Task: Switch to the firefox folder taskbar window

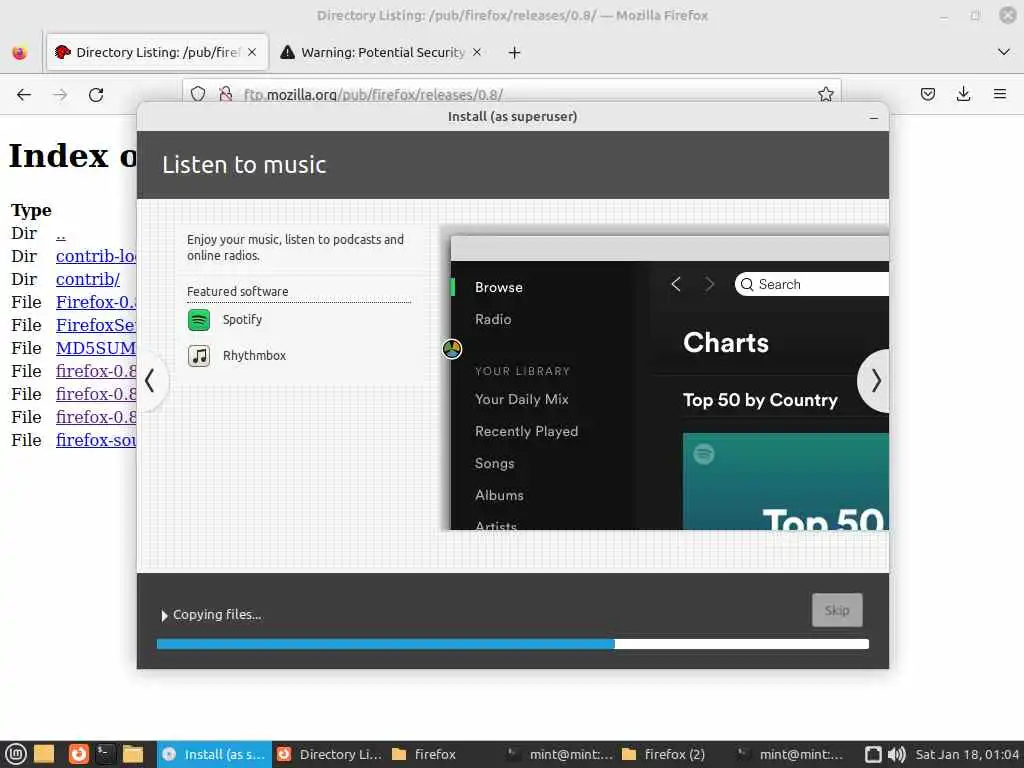Action: [443, 754]
